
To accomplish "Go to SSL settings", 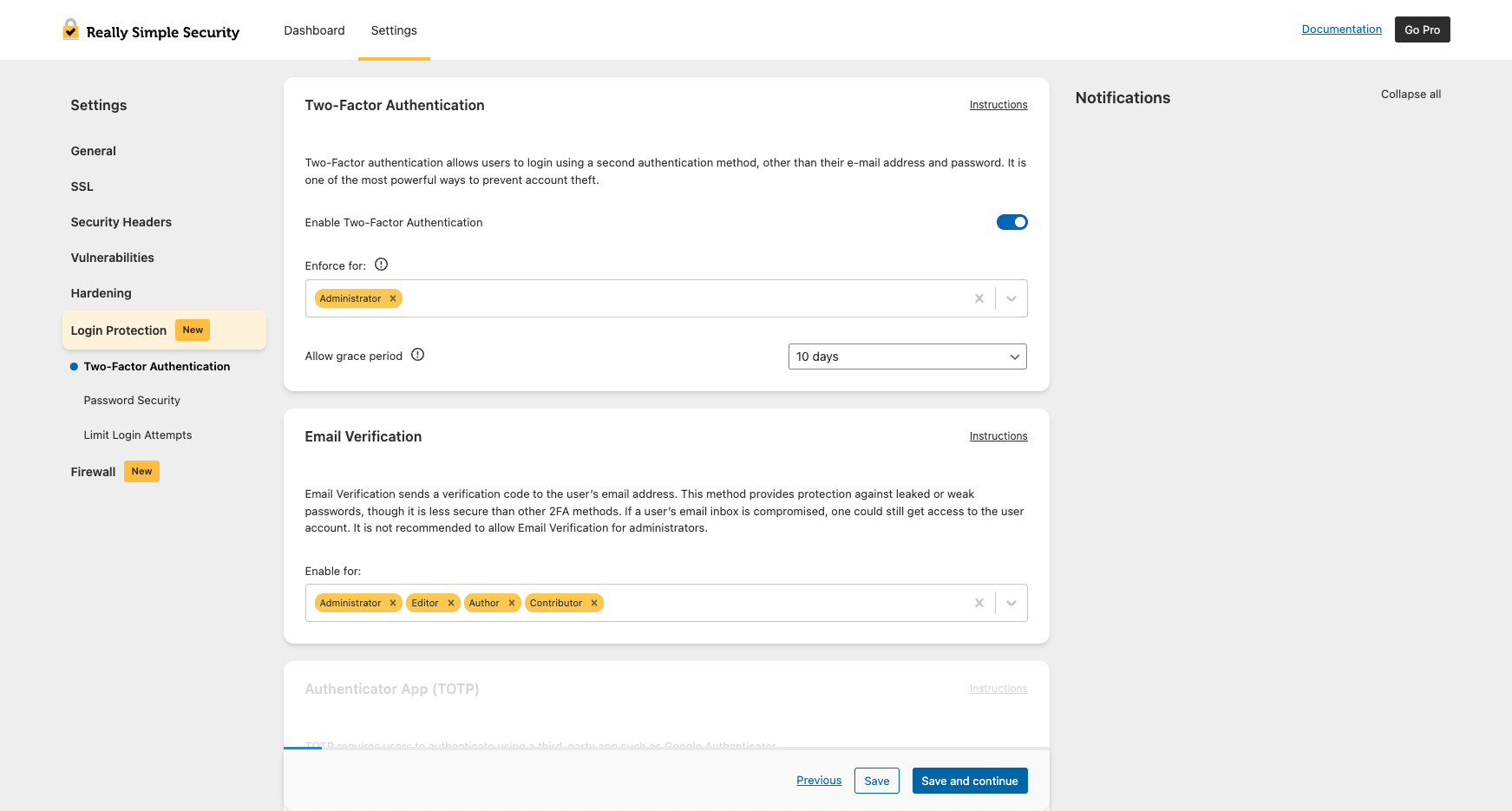I will tap(82, 186).
